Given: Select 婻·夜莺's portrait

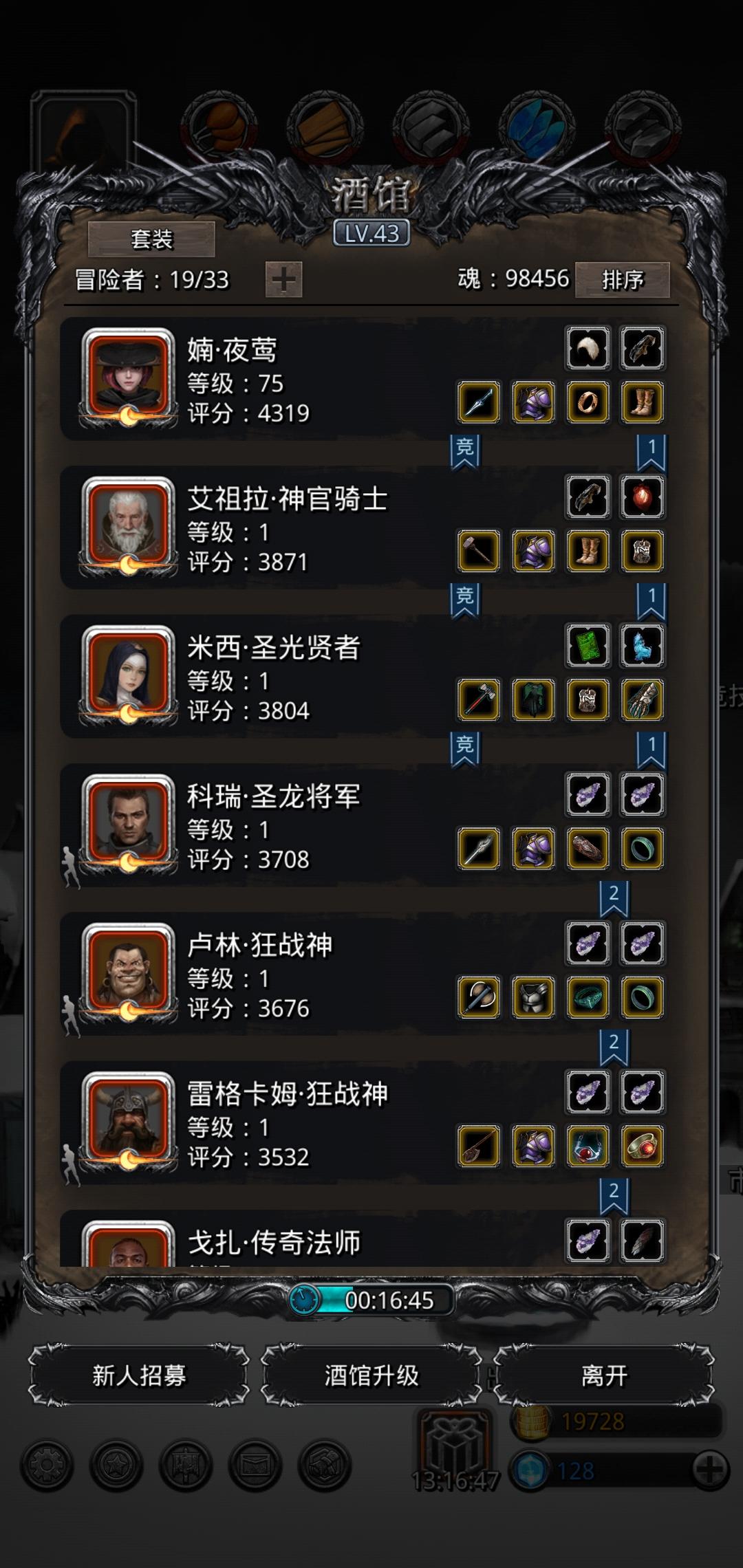Looking at the screenshot, I should click(128, 376).
